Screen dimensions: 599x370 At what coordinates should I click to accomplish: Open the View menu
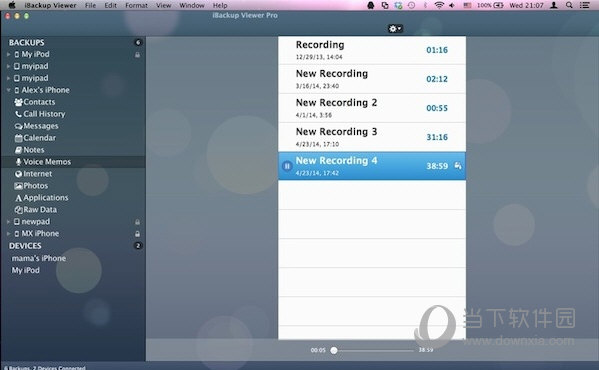click(x=164, y=5)
